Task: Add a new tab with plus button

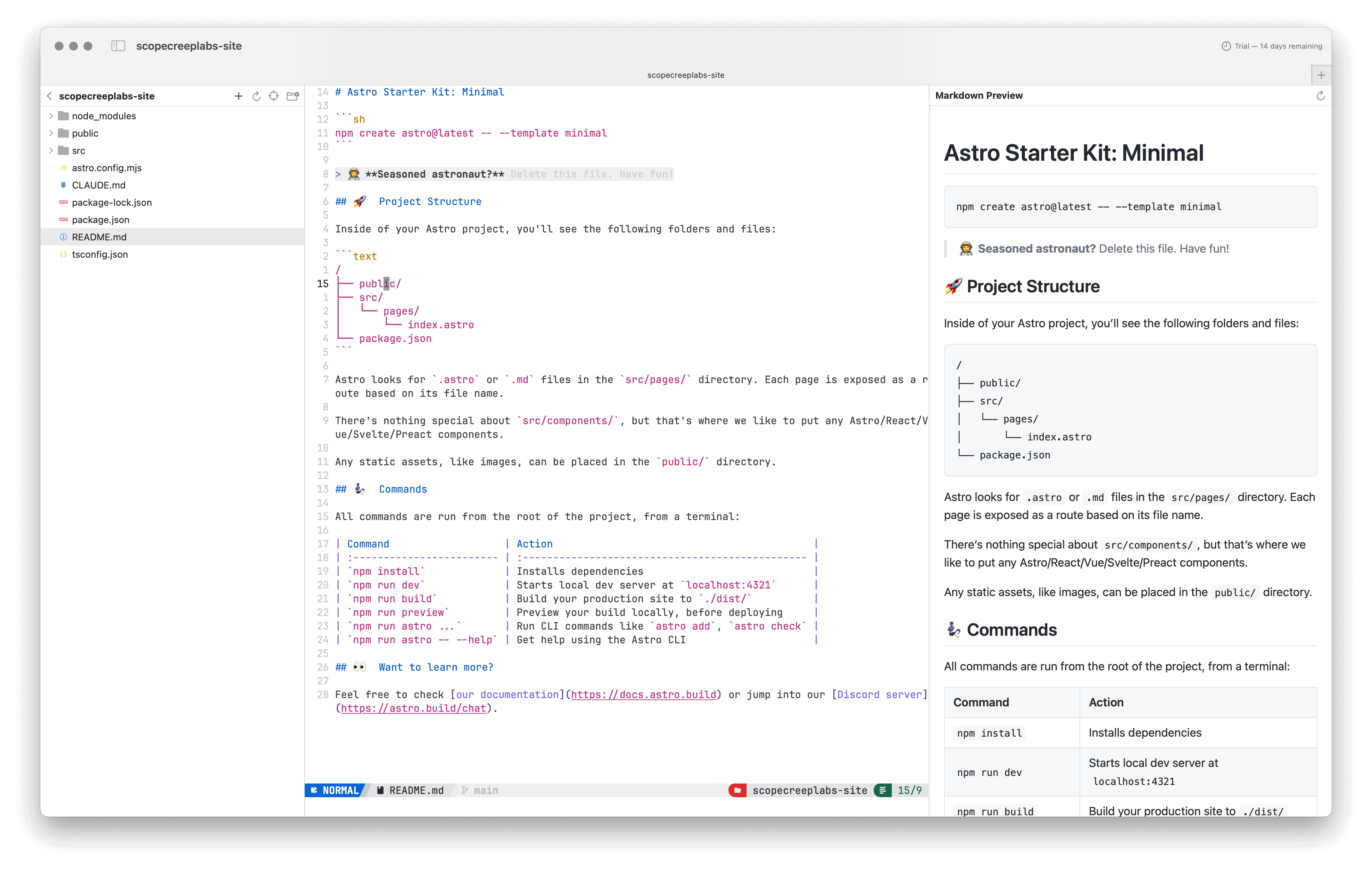Action: pos(1321,75)
